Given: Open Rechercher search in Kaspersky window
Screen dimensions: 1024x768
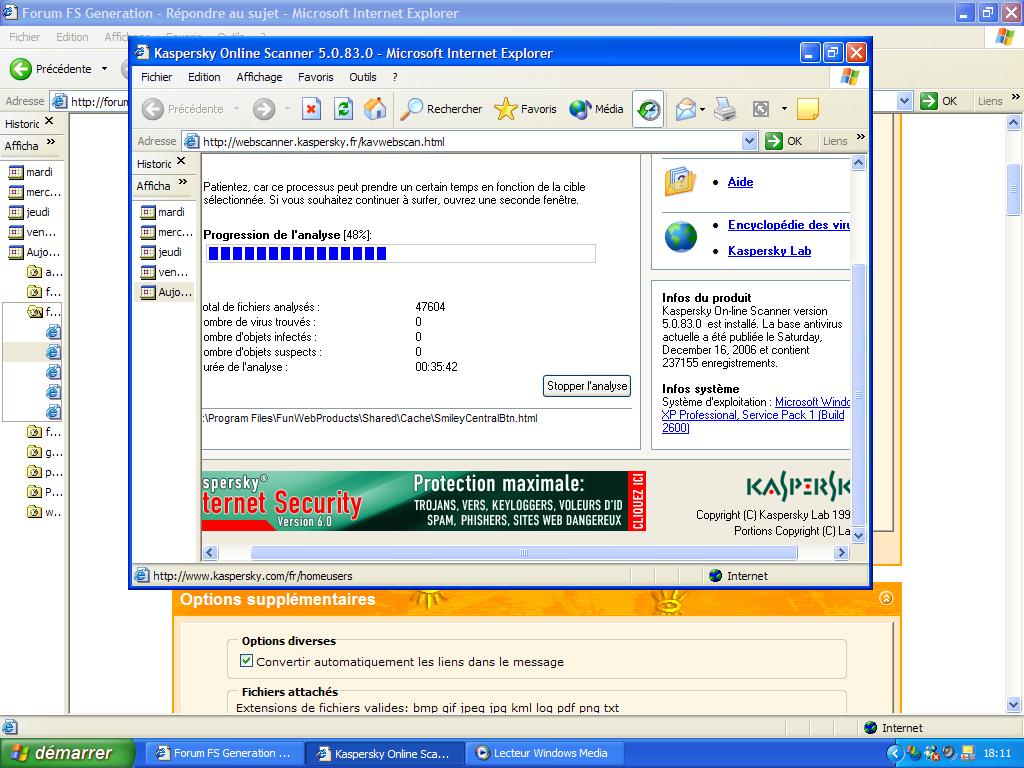Looking at the screenshot, I should pos(441,109).
